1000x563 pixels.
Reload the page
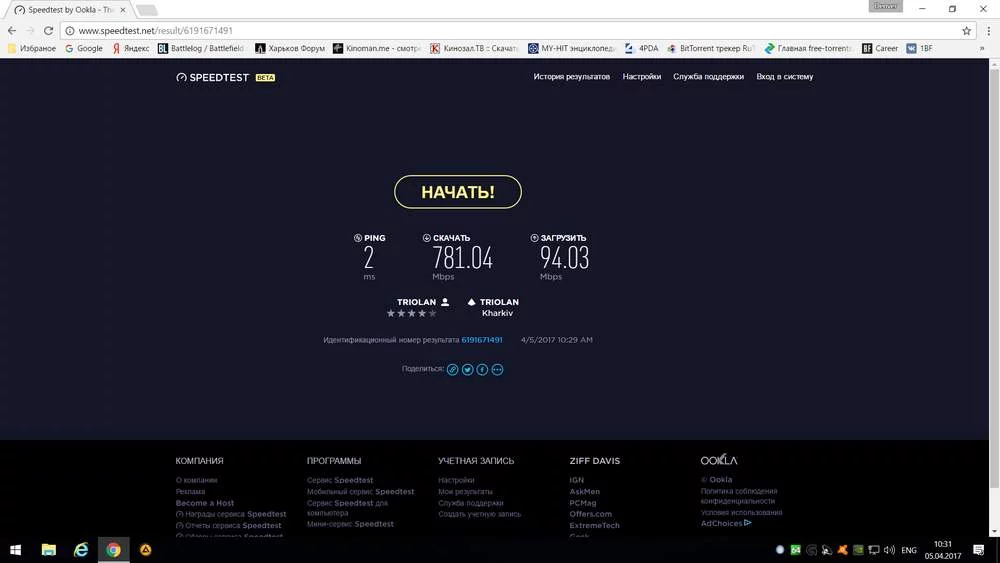click(x=51, y=31)
